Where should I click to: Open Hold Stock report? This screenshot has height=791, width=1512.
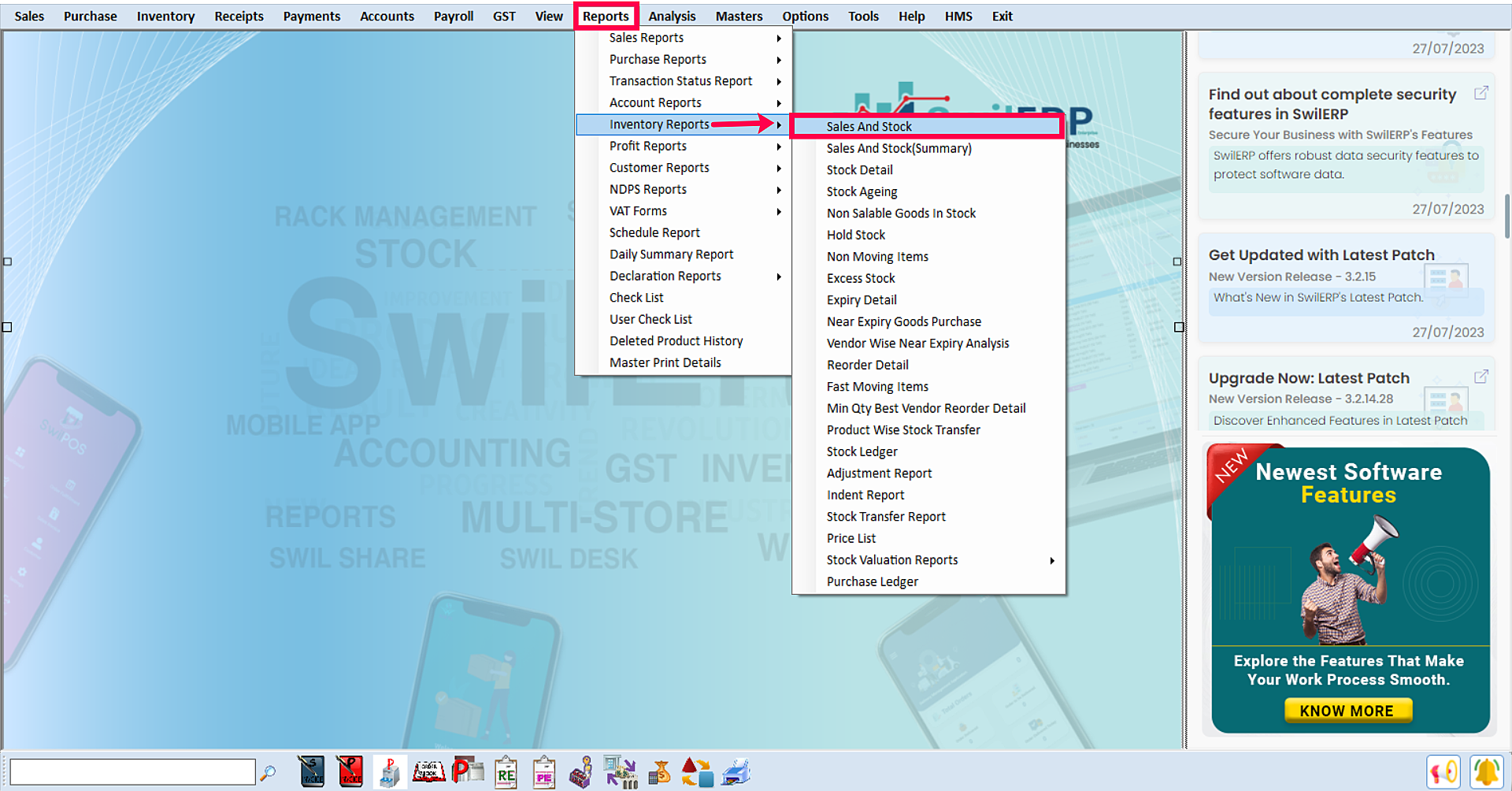(855, 235)
